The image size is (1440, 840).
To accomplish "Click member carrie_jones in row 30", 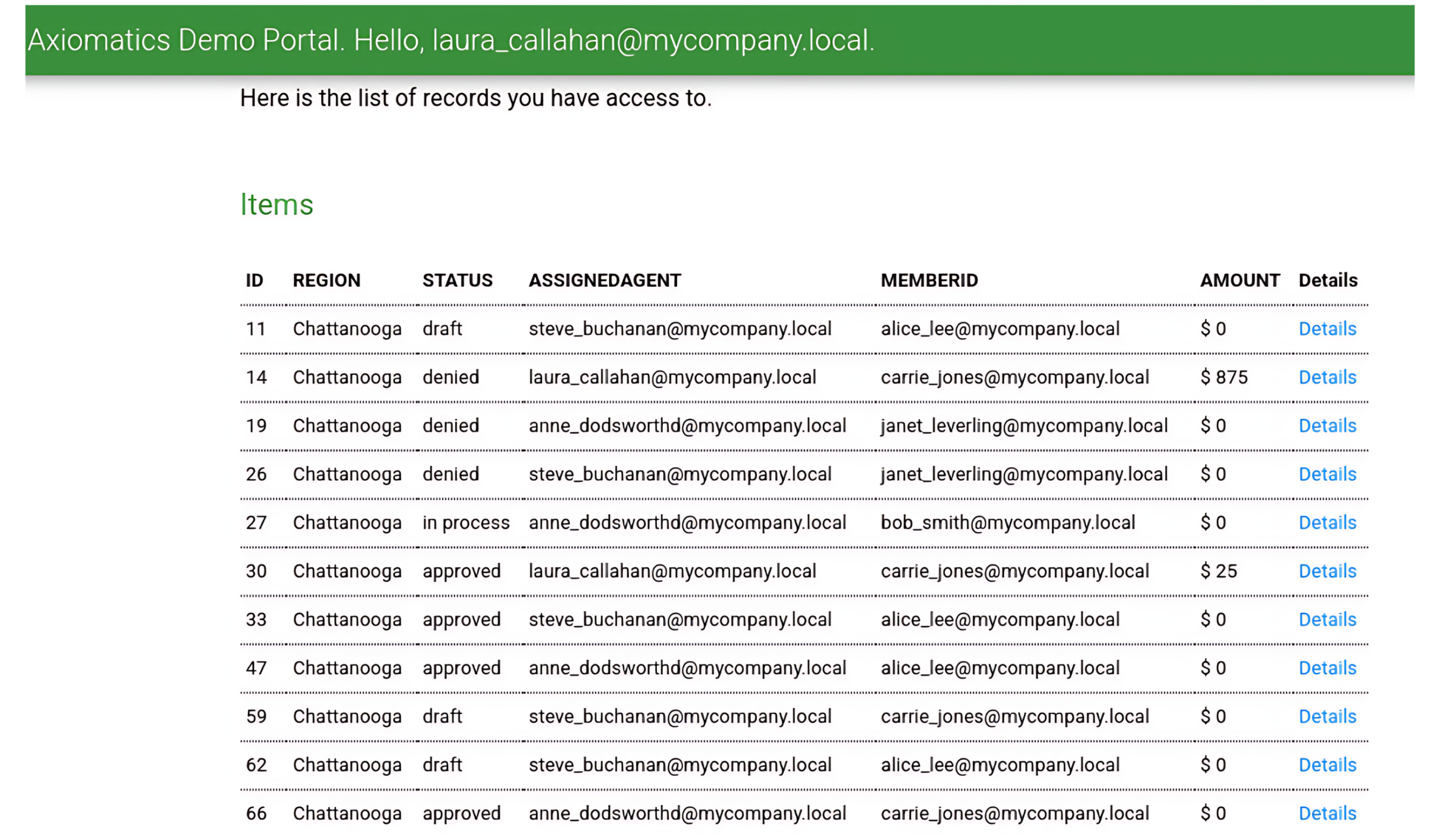I will point(1014,571).
